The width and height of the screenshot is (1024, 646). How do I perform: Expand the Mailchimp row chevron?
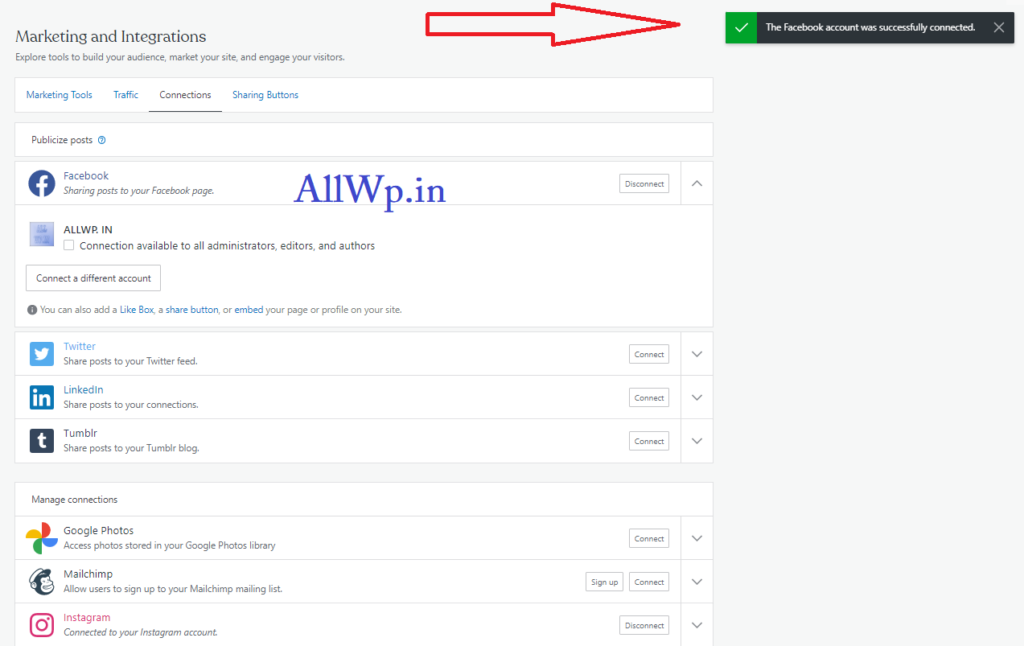click(x=697, y=581)
